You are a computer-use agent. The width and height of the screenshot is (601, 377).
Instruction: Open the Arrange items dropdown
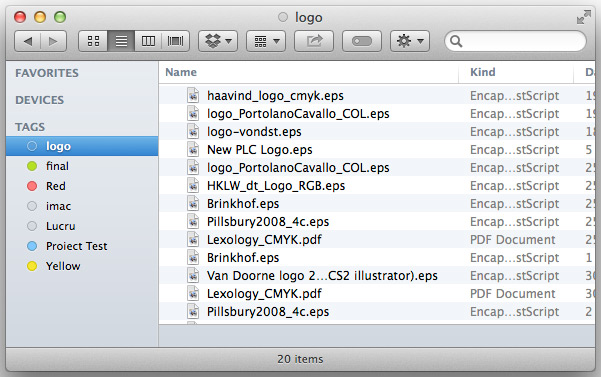click(266, 41)
